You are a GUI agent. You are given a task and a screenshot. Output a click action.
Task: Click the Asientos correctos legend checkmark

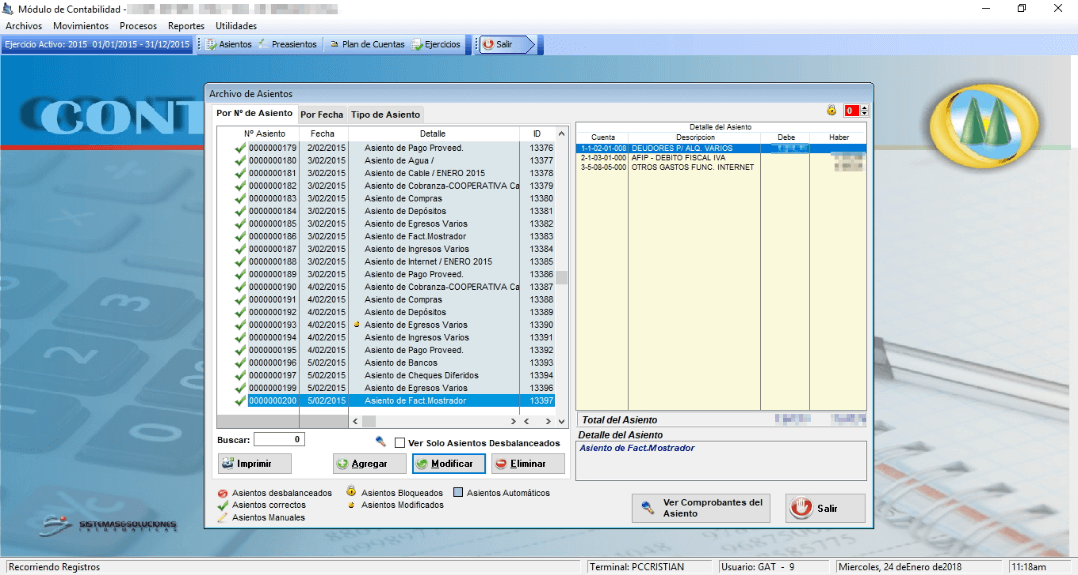(223, 505)
